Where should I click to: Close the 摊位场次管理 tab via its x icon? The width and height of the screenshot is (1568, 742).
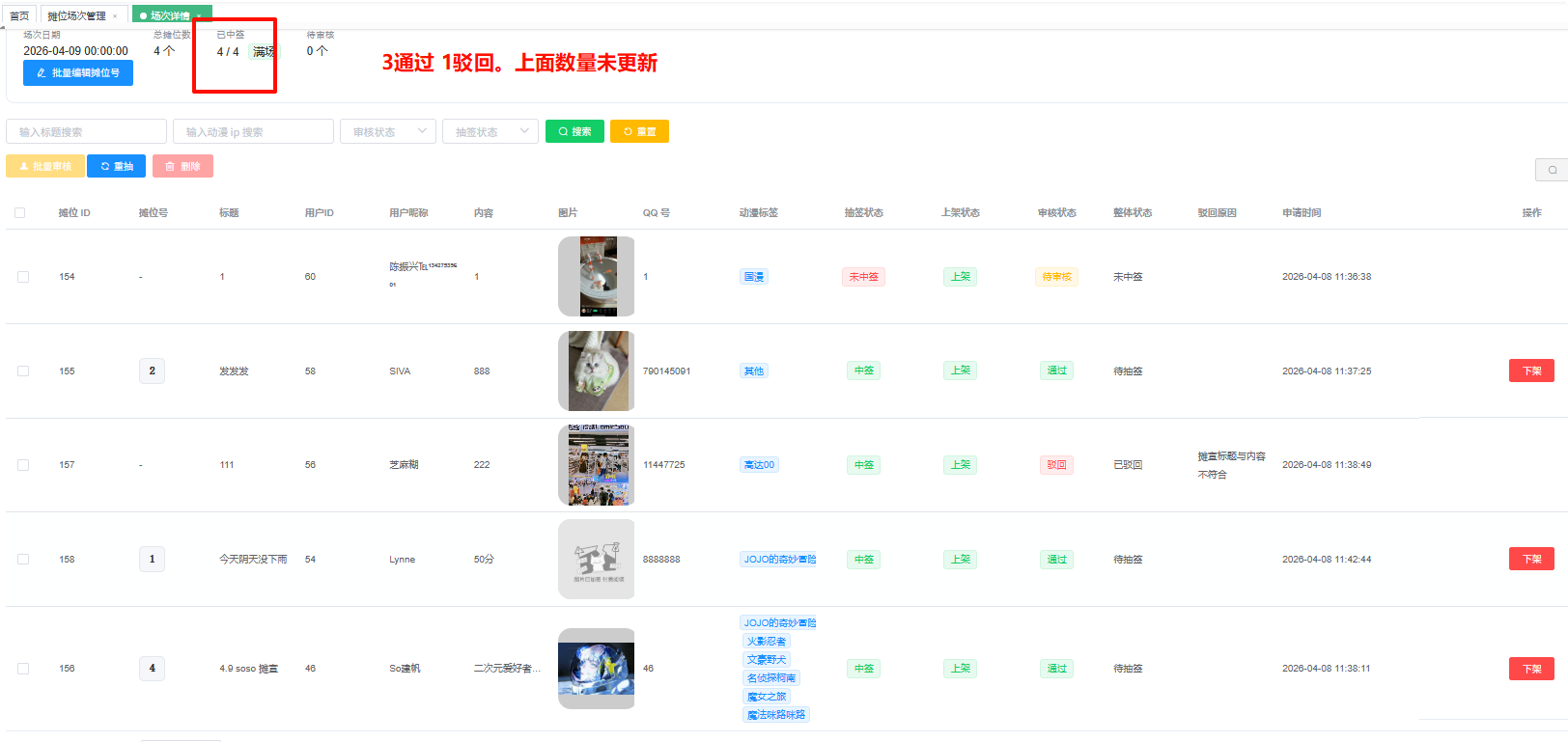point(115,16)
